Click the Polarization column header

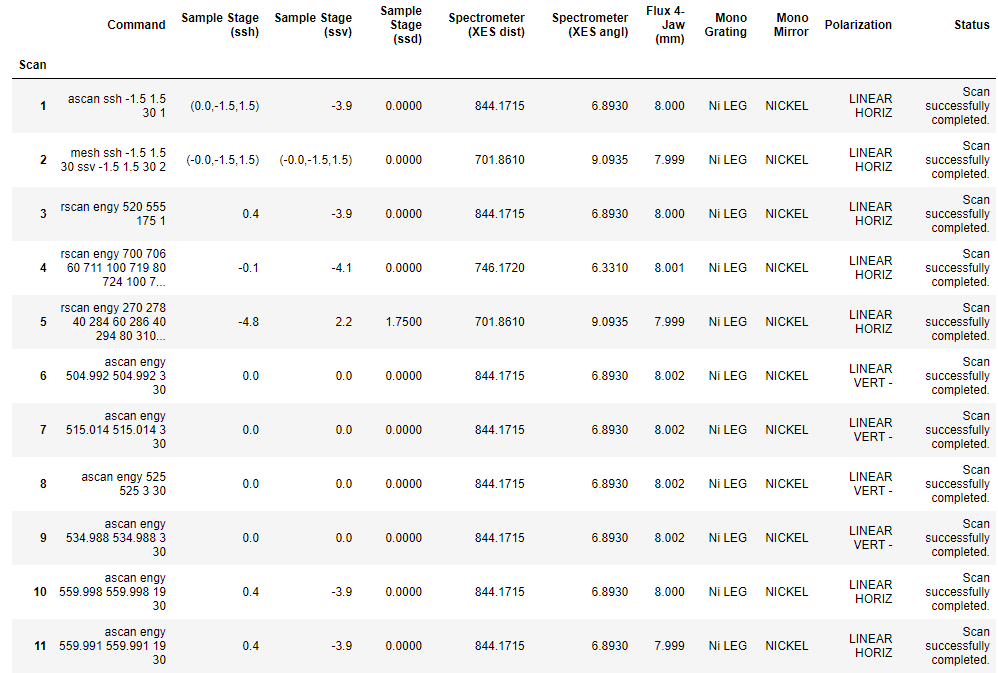(x=858, y=25)
